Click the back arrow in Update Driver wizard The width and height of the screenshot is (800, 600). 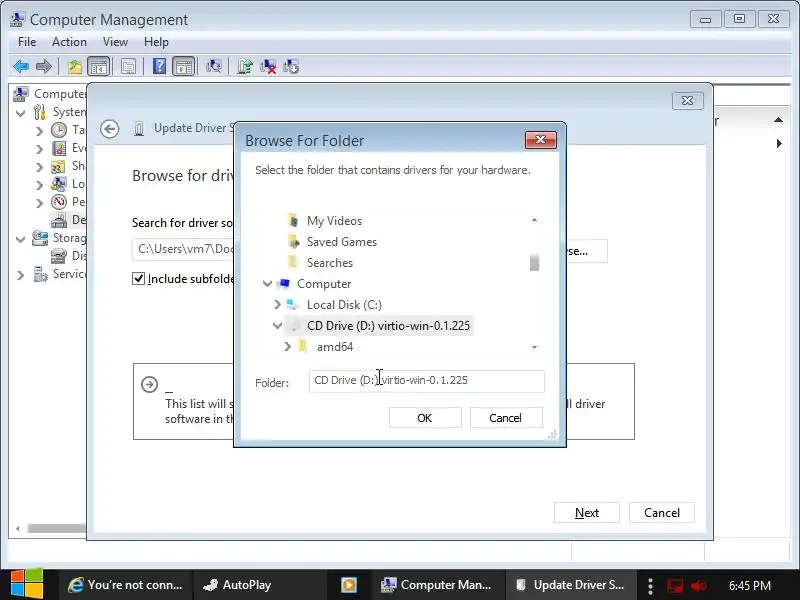(110, 129)
